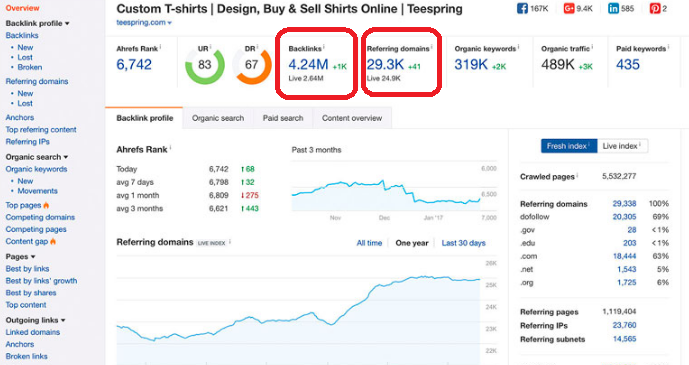Go to Overview in sidebar
The width and height of the screenshot is (689, 365).
coord(22,8)
